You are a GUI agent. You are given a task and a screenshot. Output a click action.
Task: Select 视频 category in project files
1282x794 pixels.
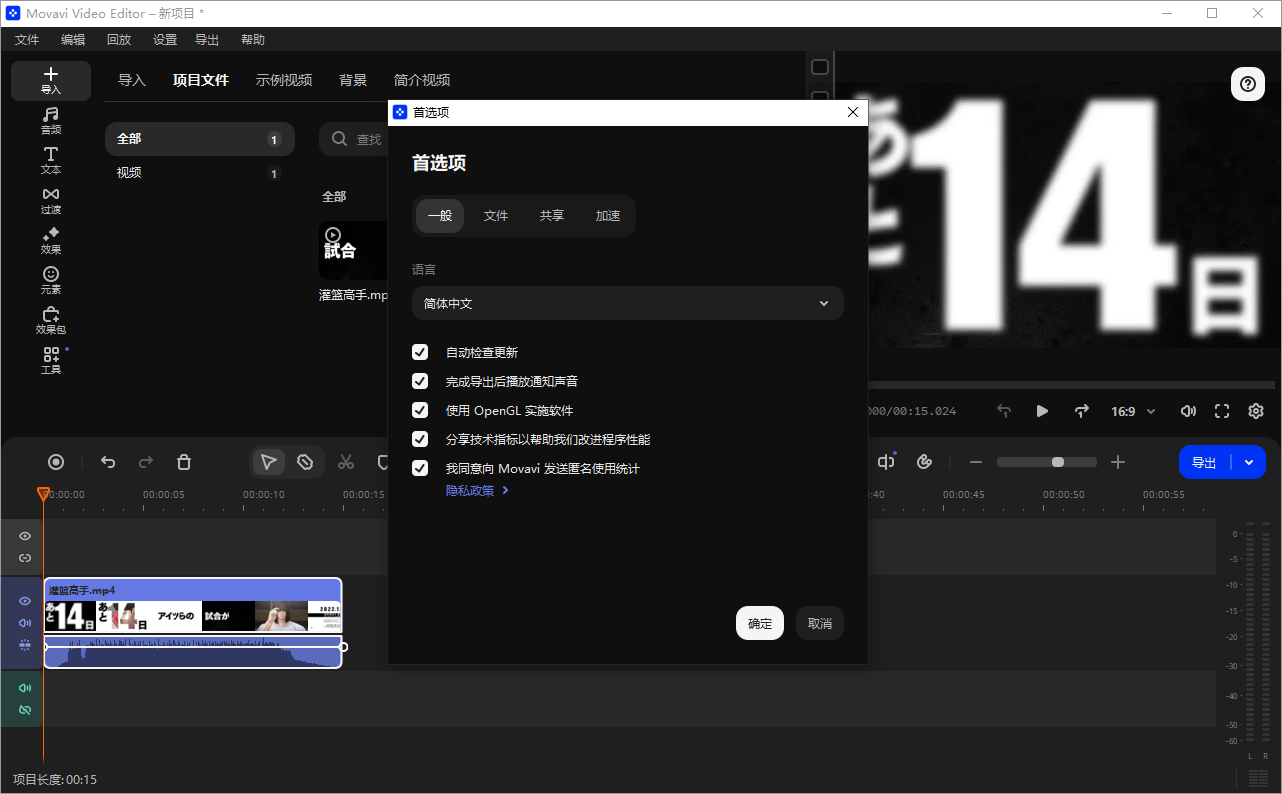(200, 173)
